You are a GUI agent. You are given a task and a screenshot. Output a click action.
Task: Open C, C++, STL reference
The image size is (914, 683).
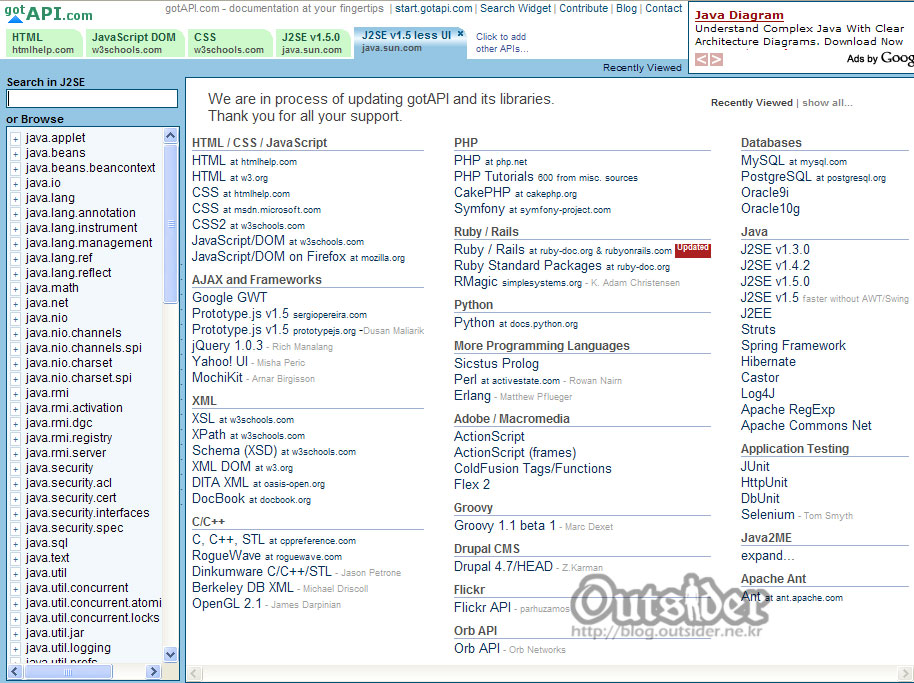274,540
